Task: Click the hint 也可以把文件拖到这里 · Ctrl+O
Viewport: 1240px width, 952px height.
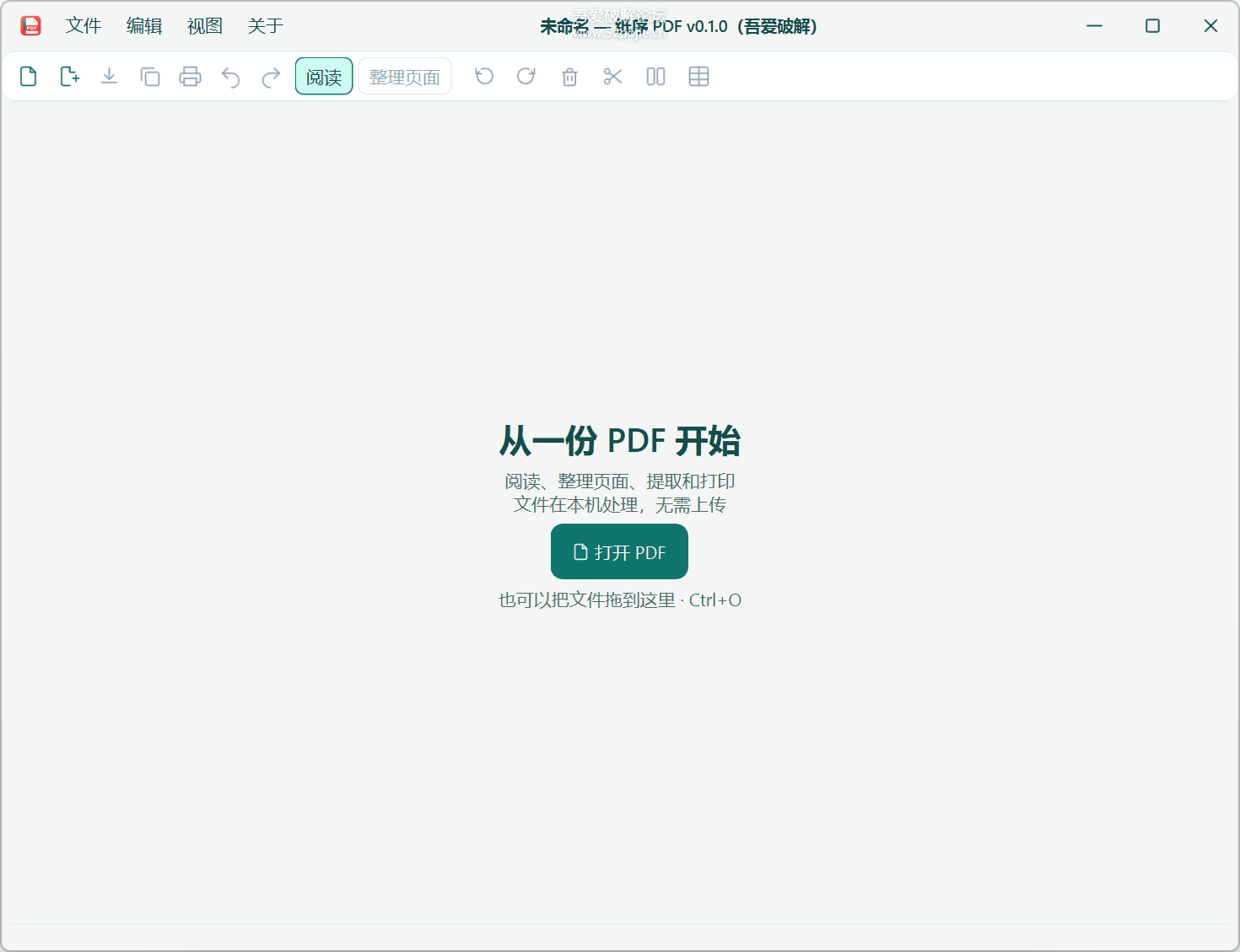Action: click(x=620, y=600)
